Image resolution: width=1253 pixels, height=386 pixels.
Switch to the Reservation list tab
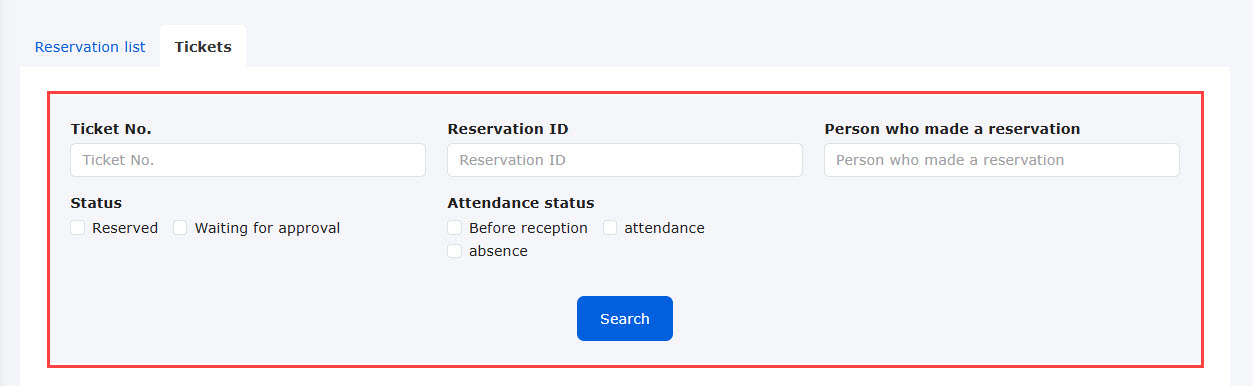(x=90, y=47)
